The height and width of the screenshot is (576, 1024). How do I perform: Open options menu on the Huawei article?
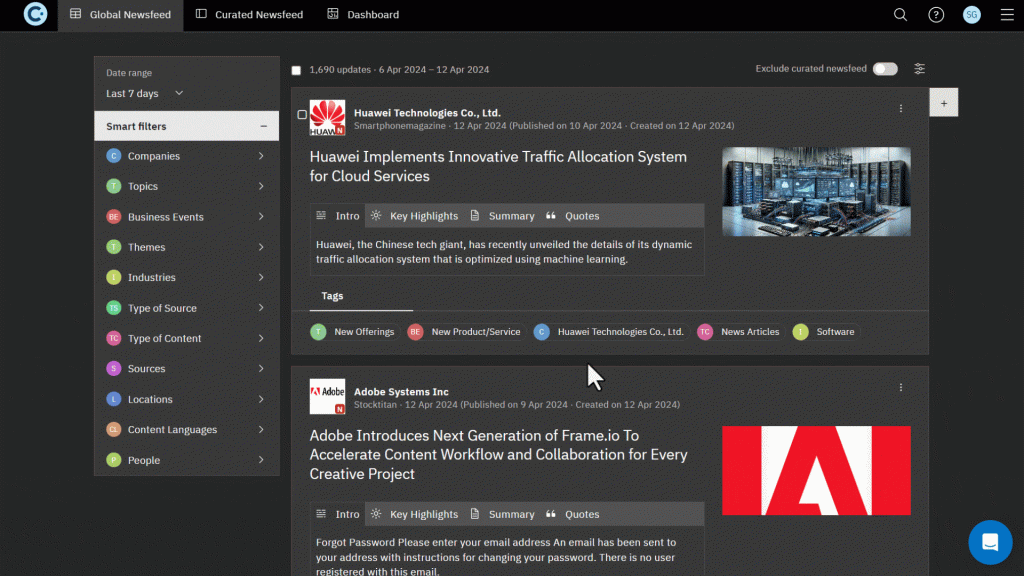(x=900, y=108)
